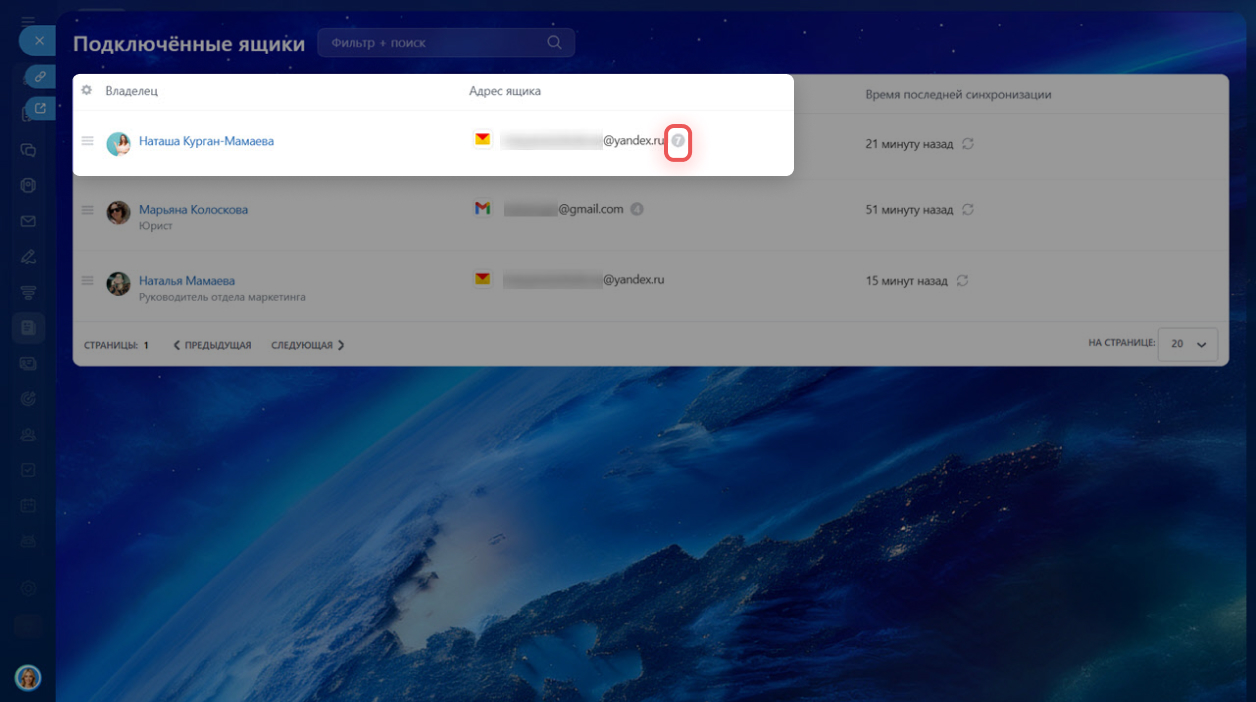Viewport: 1256px width, 702px height.
Task: Copy page link via chain icon
Action: point(40,76)
